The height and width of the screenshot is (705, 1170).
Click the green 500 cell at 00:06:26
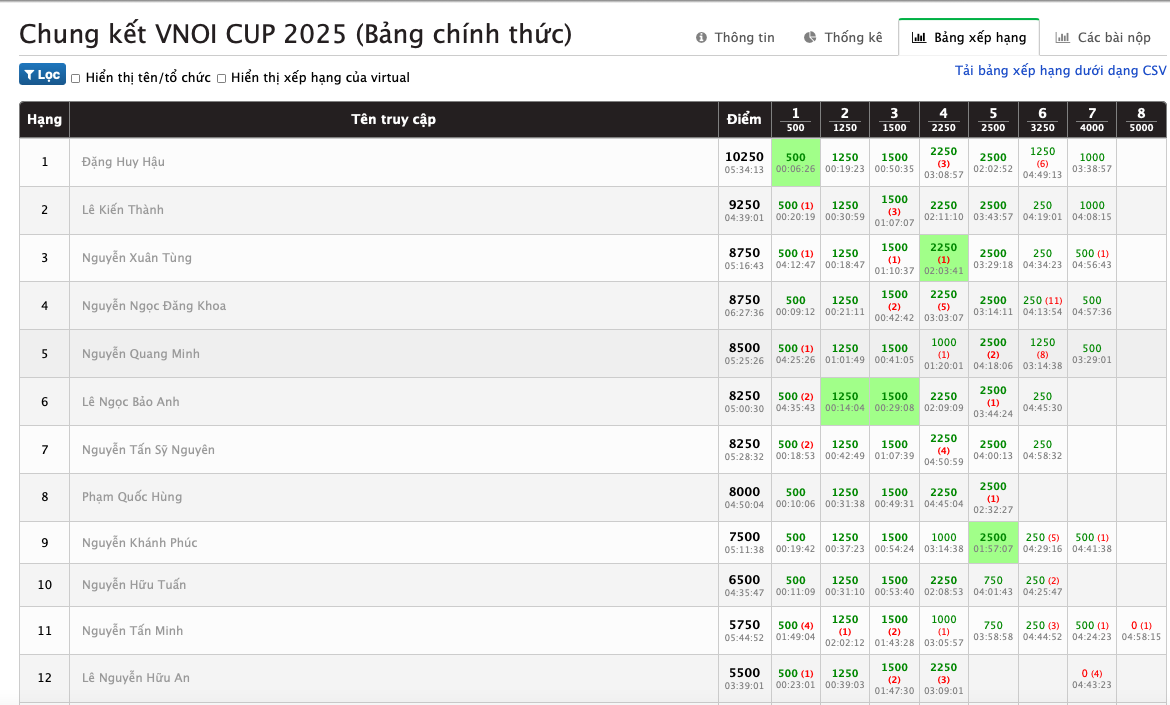795,162
